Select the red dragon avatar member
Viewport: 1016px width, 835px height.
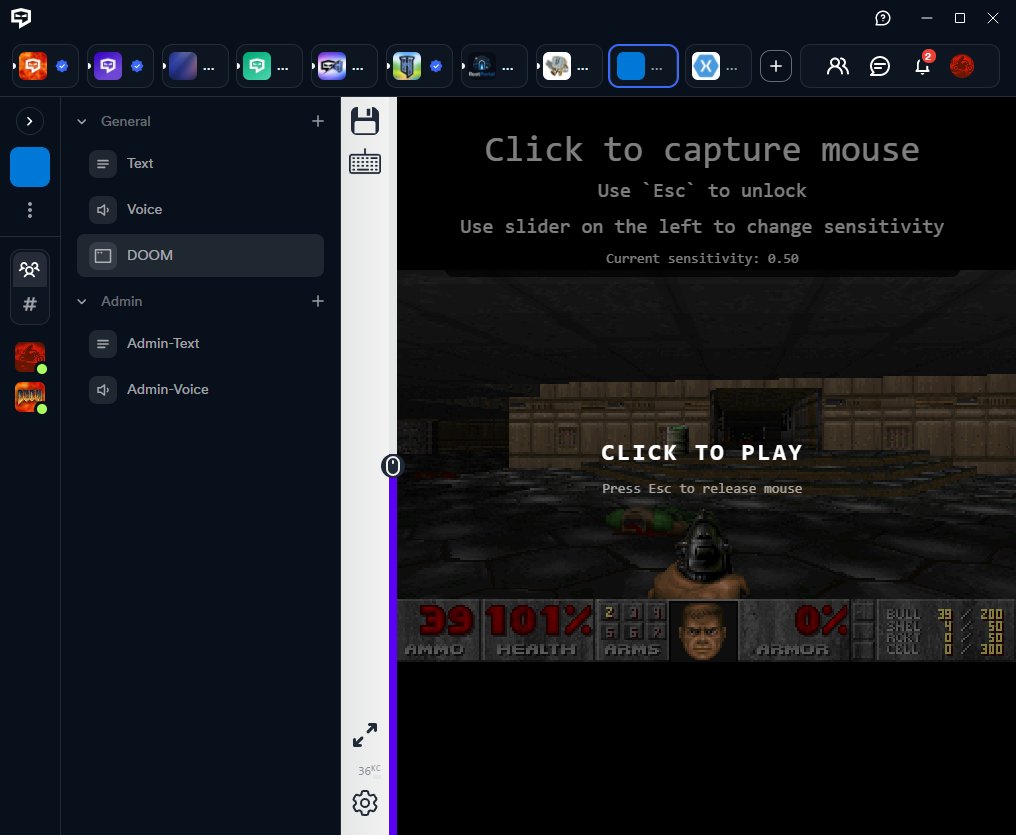coord(30,357)
